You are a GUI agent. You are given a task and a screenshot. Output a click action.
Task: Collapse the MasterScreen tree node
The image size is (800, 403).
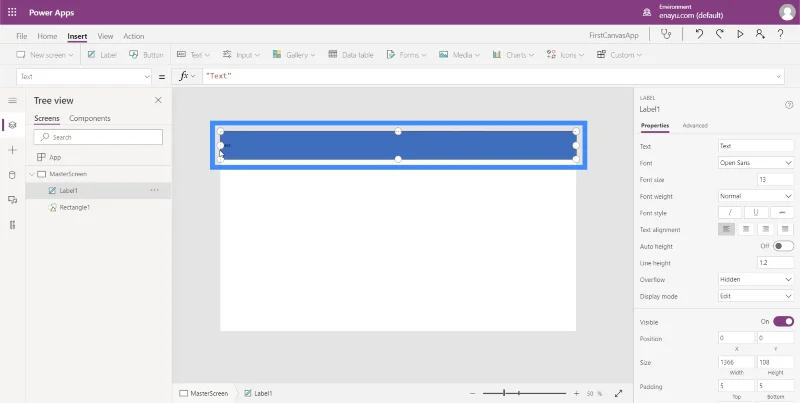32,174
